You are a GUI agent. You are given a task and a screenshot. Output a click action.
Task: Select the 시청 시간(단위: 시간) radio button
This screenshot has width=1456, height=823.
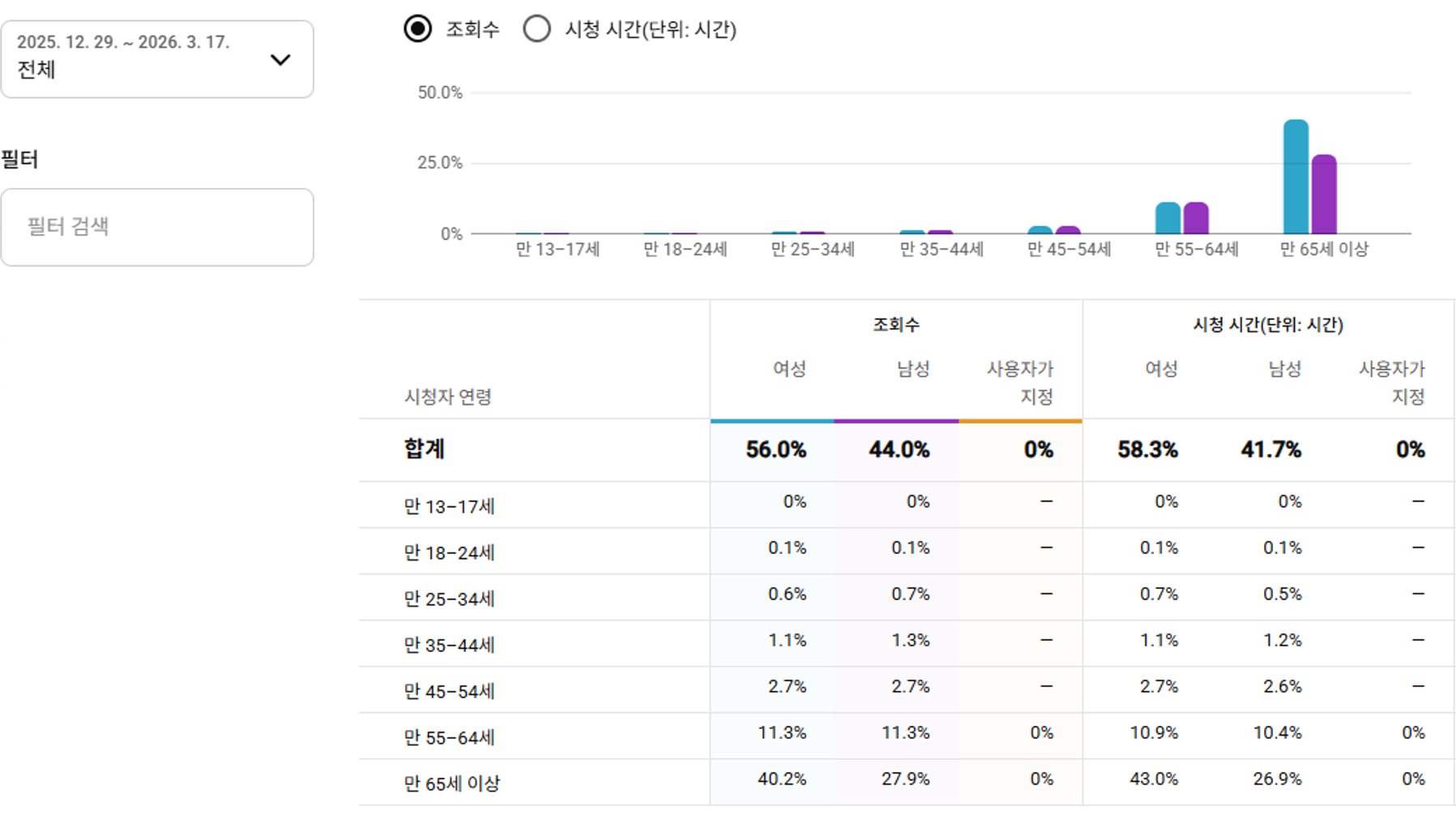click(536, 29)
